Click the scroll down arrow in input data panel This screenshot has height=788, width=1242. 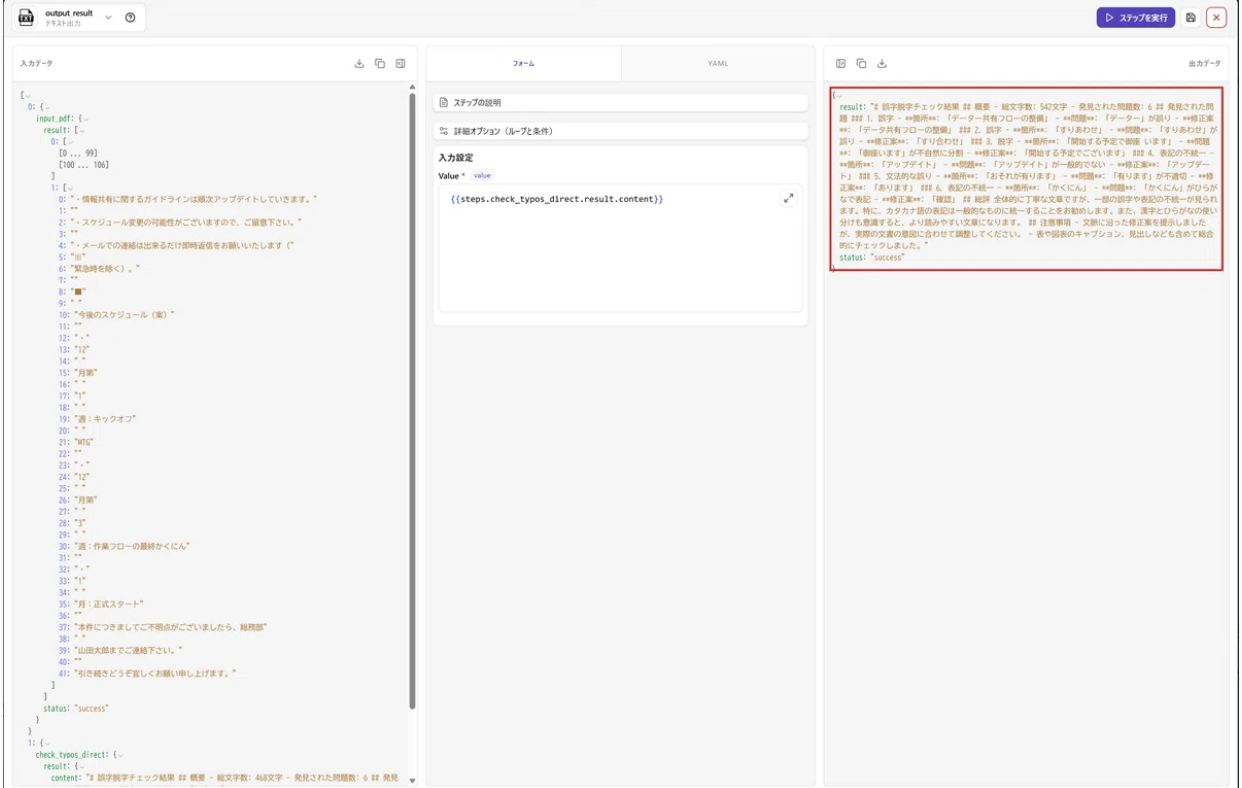412,781
